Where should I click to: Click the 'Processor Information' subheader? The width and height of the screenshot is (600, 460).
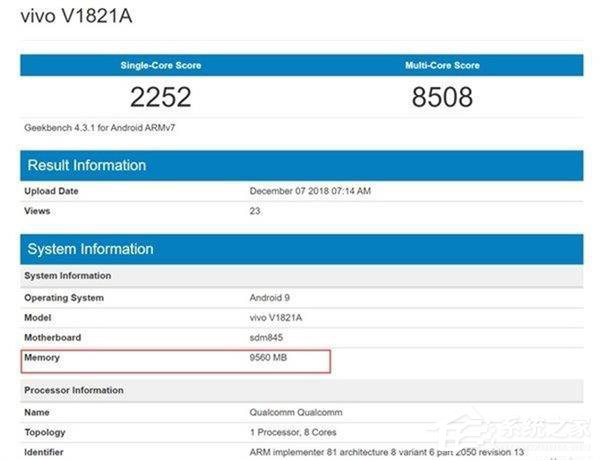coord(302,390)
